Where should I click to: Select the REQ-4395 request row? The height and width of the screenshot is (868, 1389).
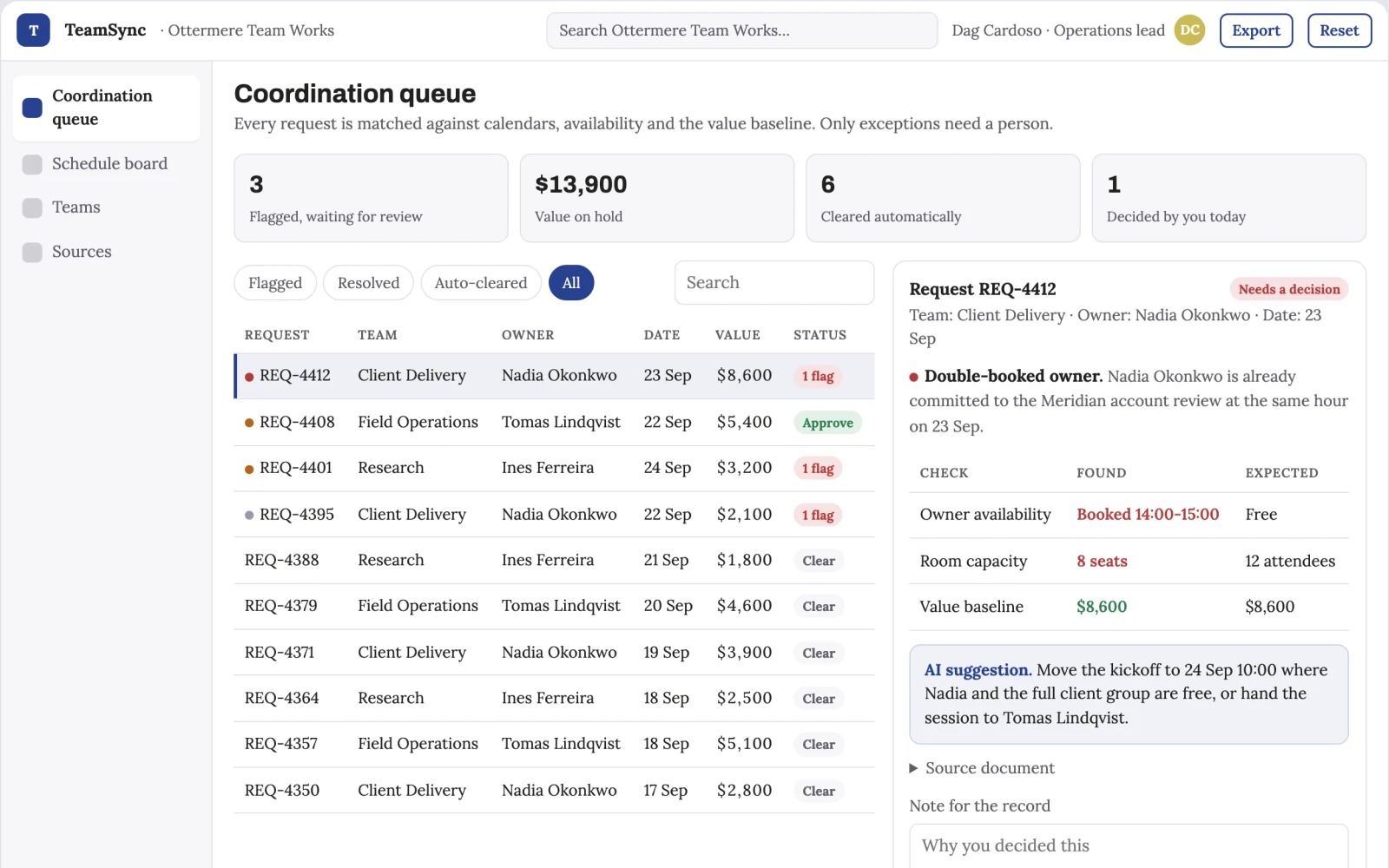click(x=555, y=515)
